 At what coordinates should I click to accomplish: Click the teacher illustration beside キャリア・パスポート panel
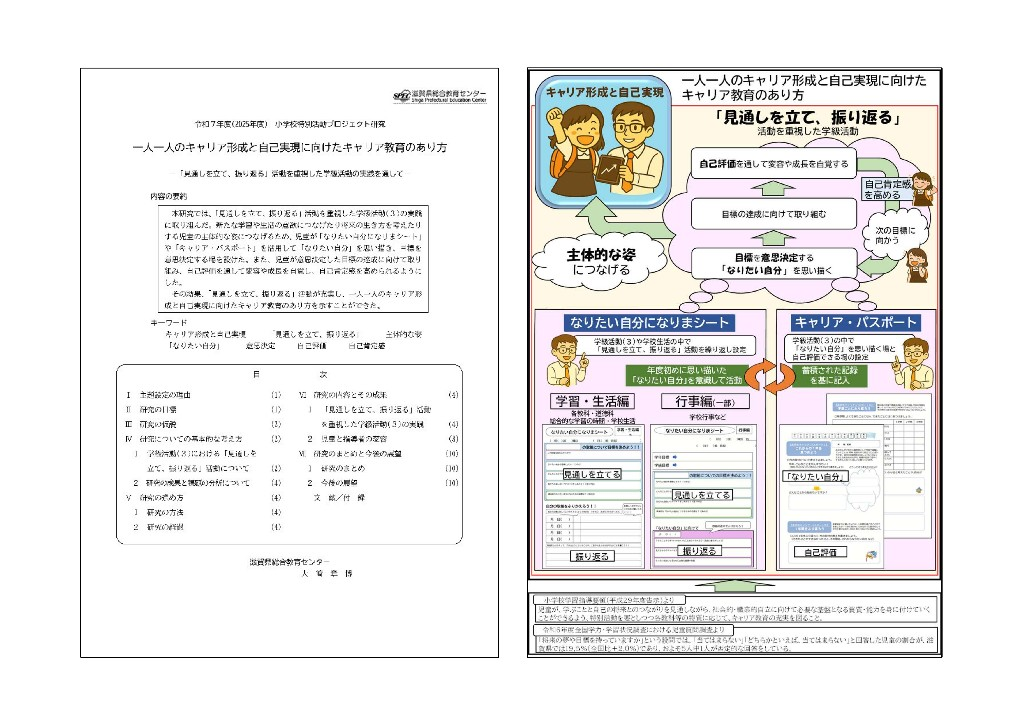coord(916,362)
